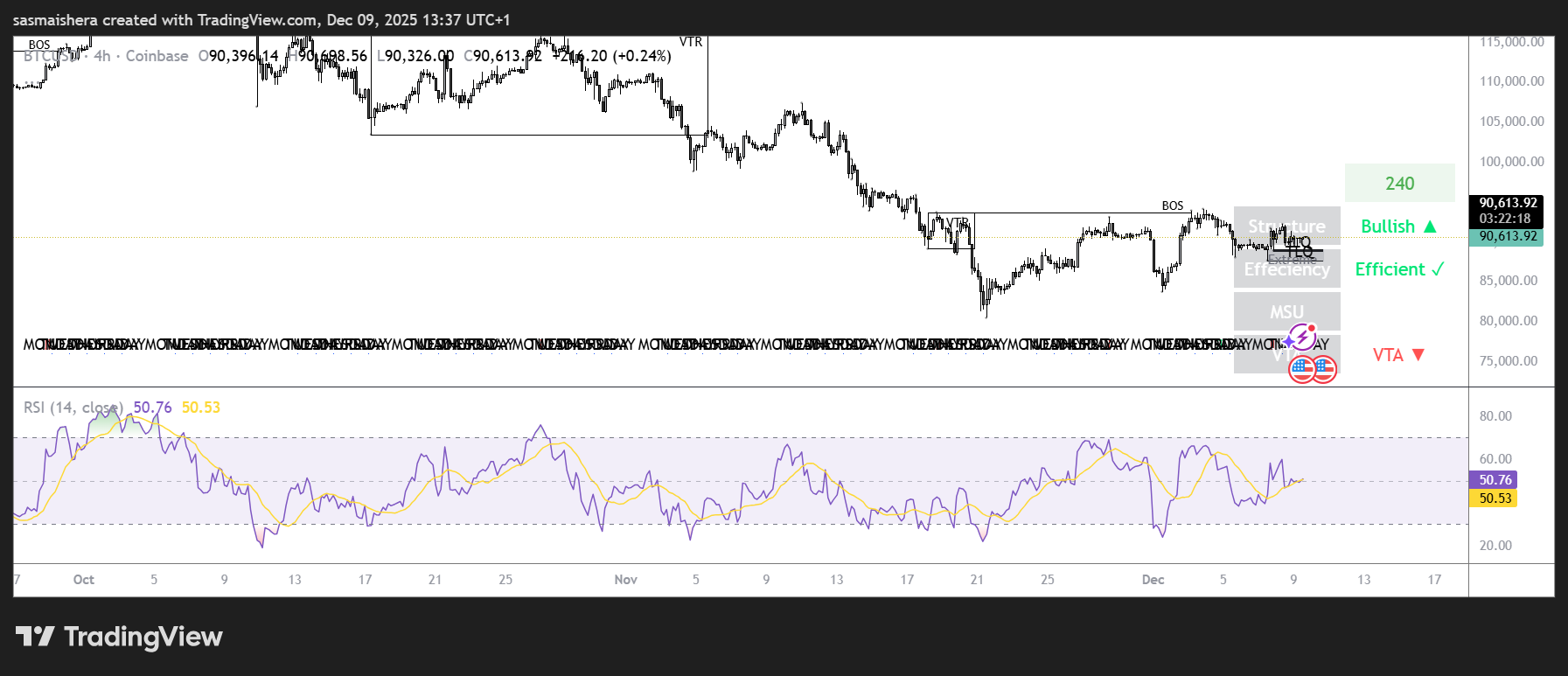The height and width of the screenshot is (676, 1568).
Task: Click the Oct marker on time axis
Action: click(84, 580)
